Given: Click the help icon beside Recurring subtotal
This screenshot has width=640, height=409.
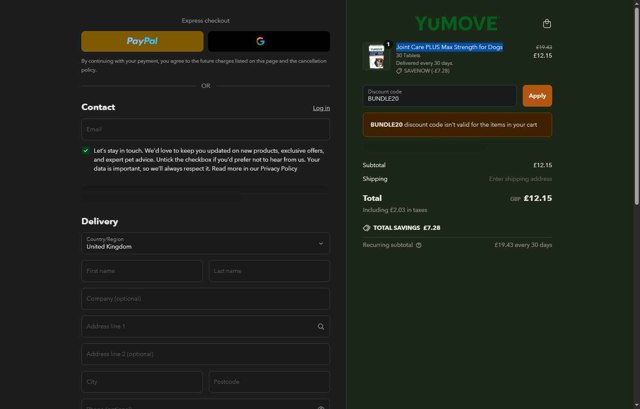Looking at the screenshot, I should [x=419, y=245].
